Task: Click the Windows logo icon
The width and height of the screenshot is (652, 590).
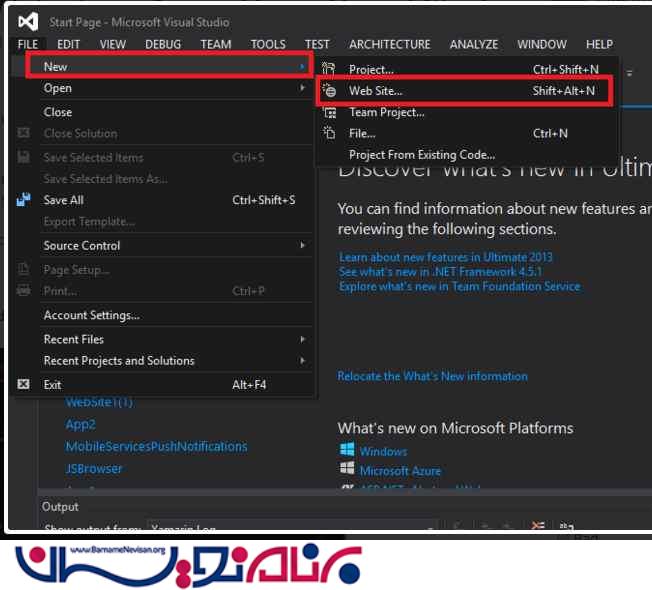Action: [x=347, y=450]
